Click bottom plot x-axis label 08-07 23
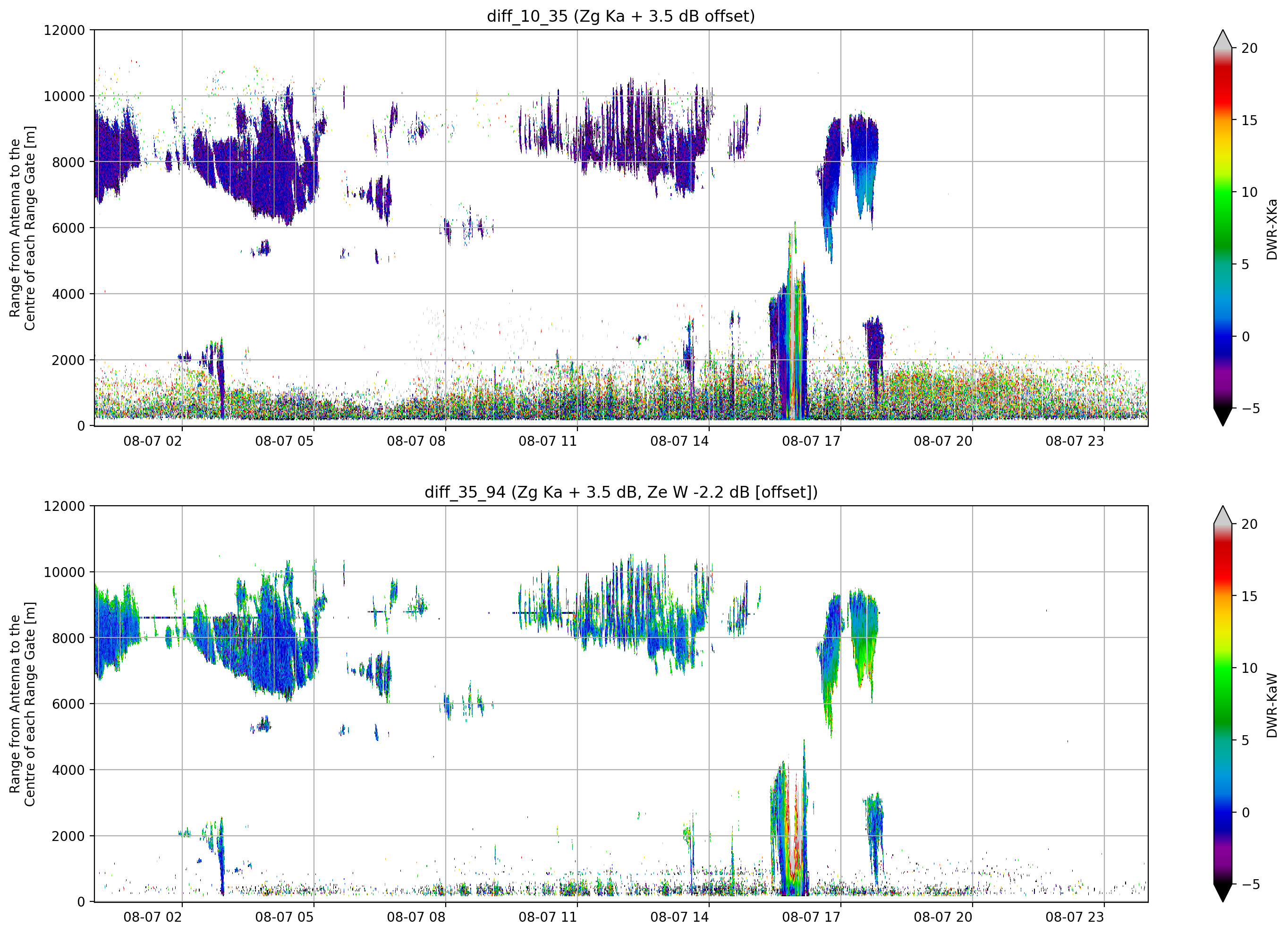Viewport: 1288px width, 934px height. [1075, 917]
